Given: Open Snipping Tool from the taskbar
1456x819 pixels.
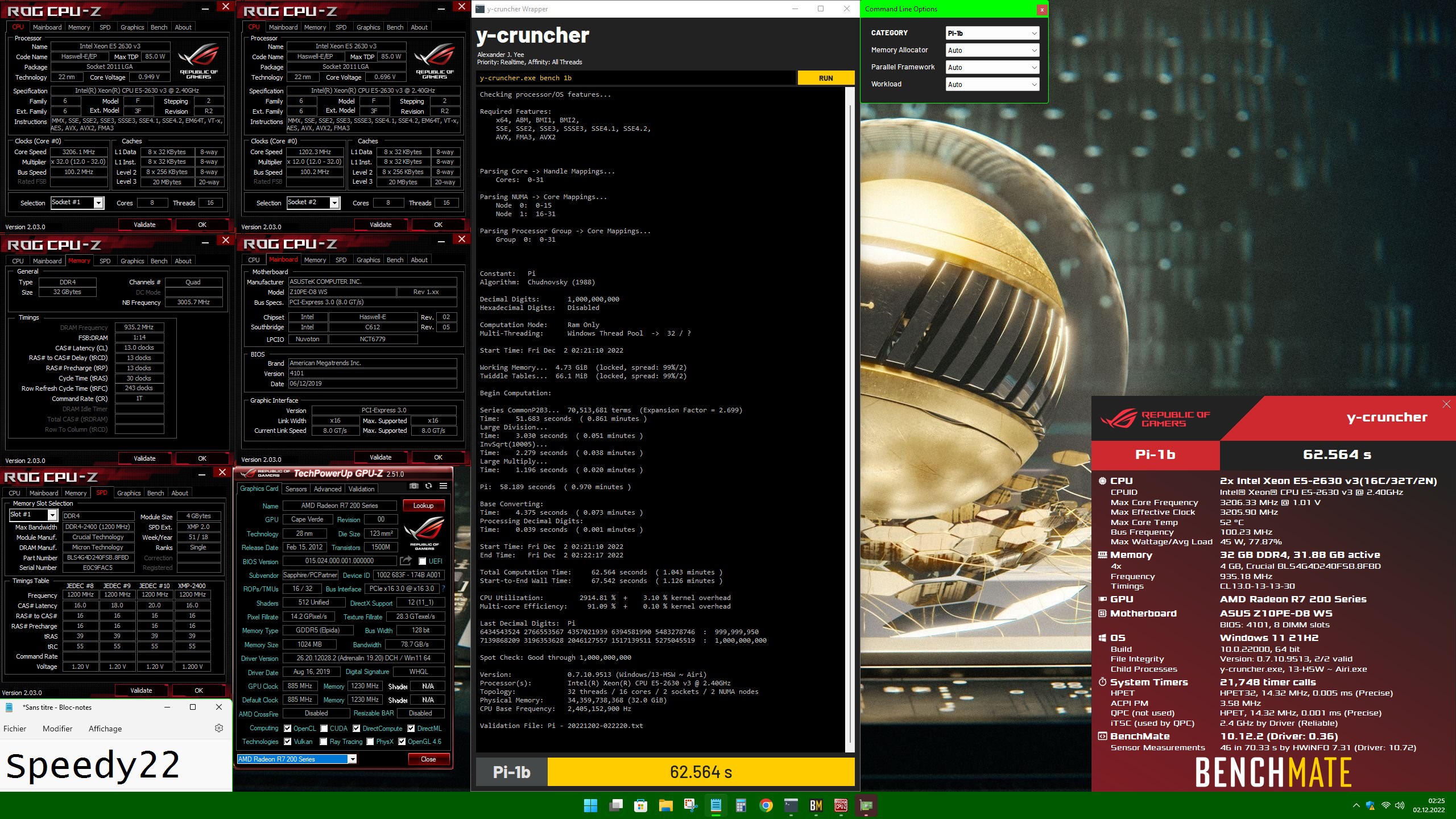Looking at the screenshot, I should [x=691, y=805].
